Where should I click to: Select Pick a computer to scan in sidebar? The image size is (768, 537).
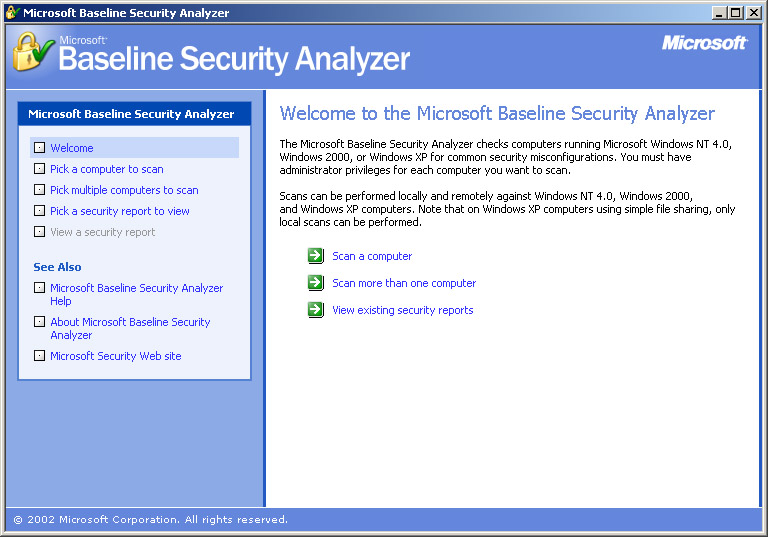pos(107,169)
